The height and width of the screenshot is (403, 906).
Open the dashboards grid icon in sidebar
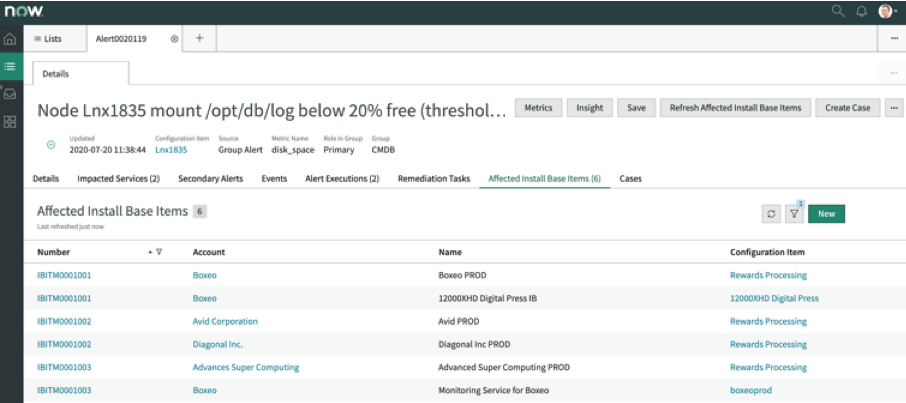click(x=10, y=122)
